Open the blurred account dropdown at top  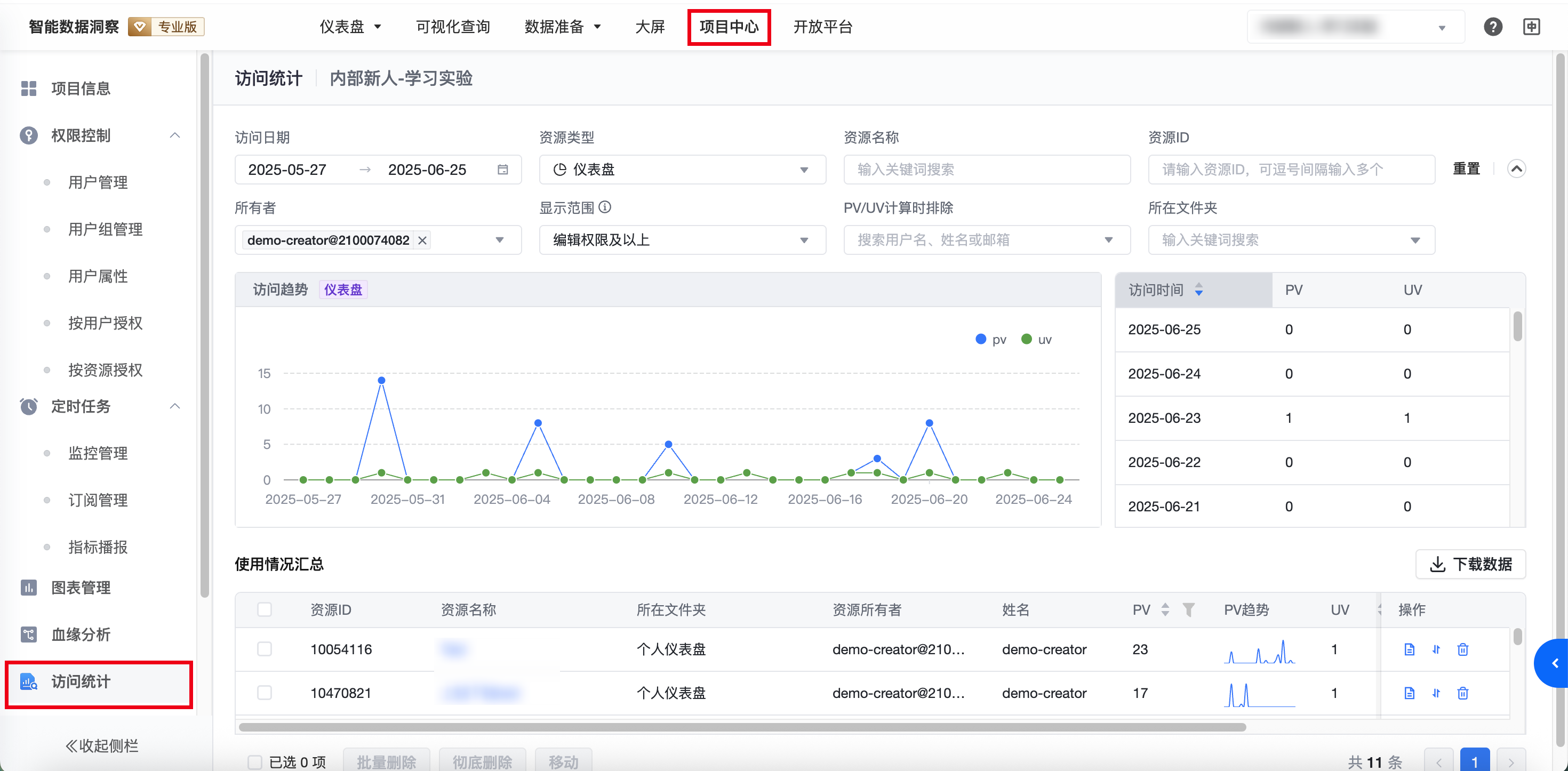coord(1356,27)
